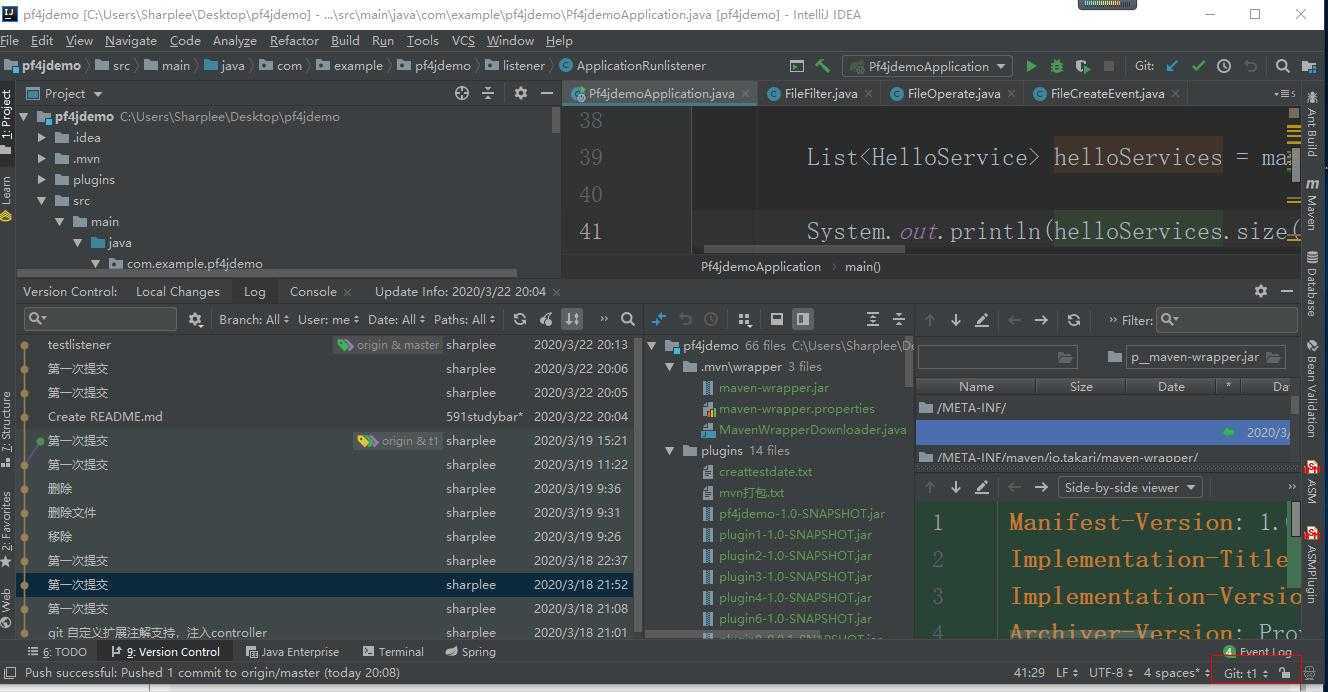Open the 6: TODO tool window button
The width and height of the screenshot is (1328, 692).
coord(56,652)
